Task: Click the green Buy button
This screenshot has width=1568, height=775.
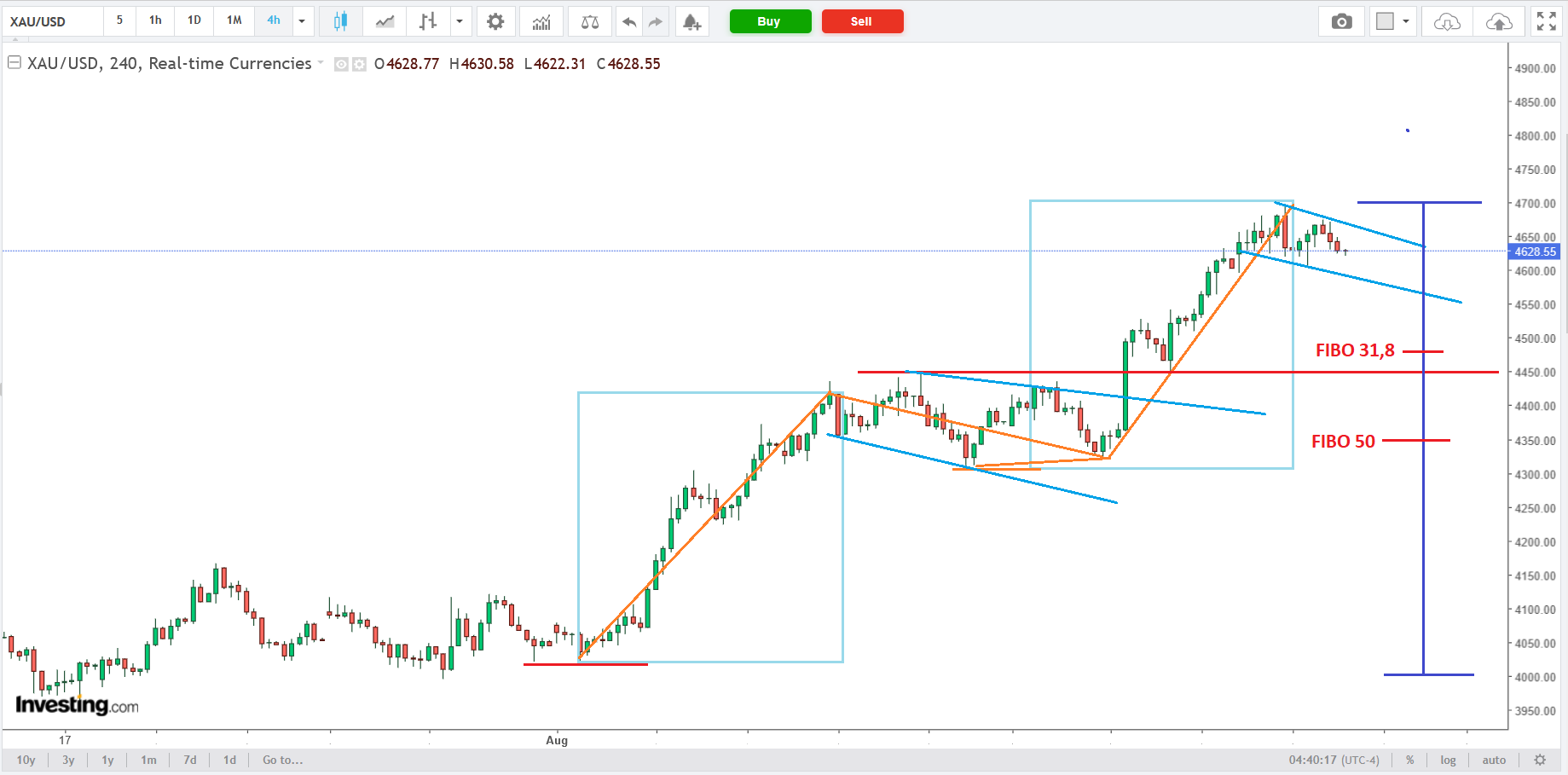Action: coord(770,21)
